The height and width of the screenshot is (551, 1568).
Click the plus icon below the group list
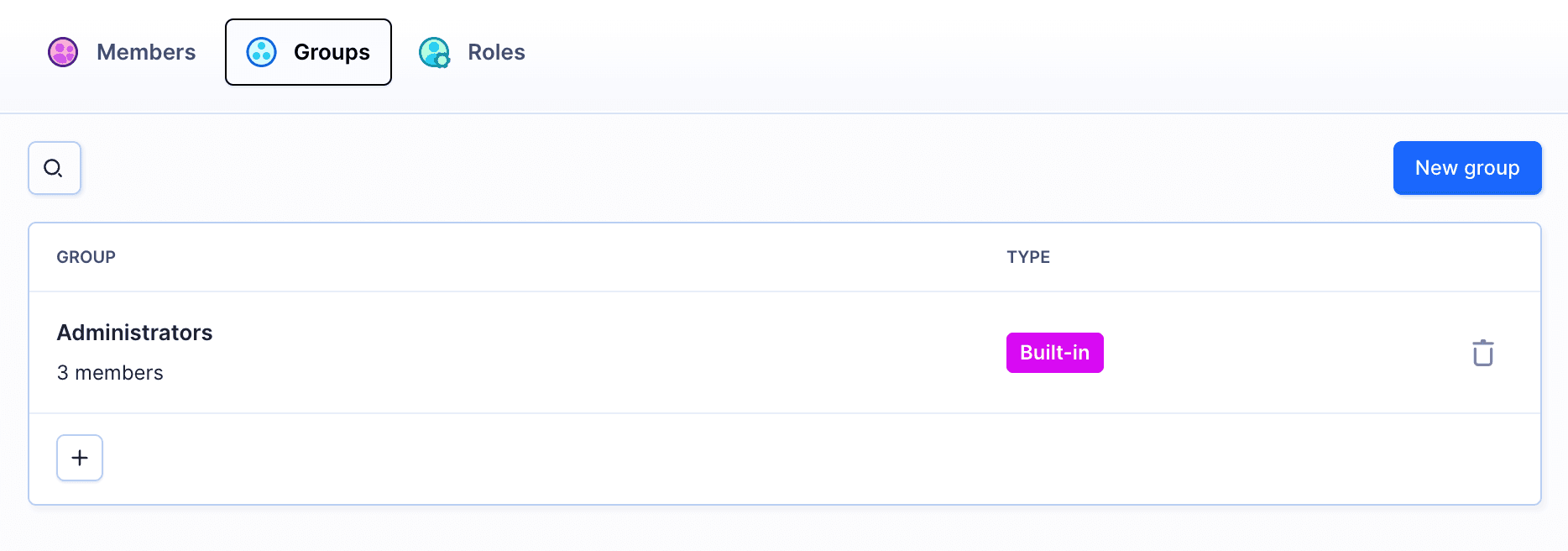point(80,458)
